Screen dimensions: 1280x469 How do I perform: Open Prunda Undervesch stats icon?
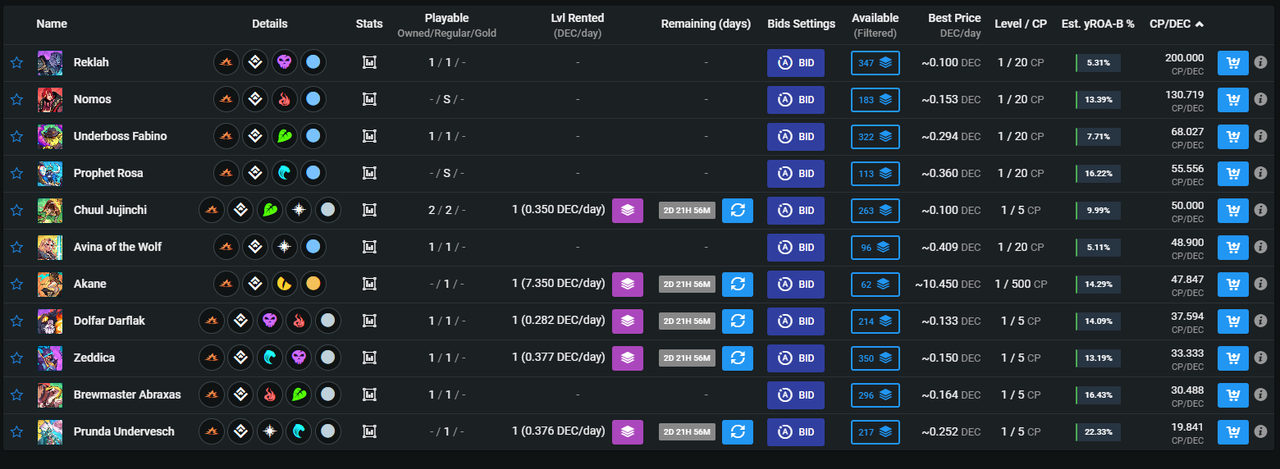coord(369,433)
